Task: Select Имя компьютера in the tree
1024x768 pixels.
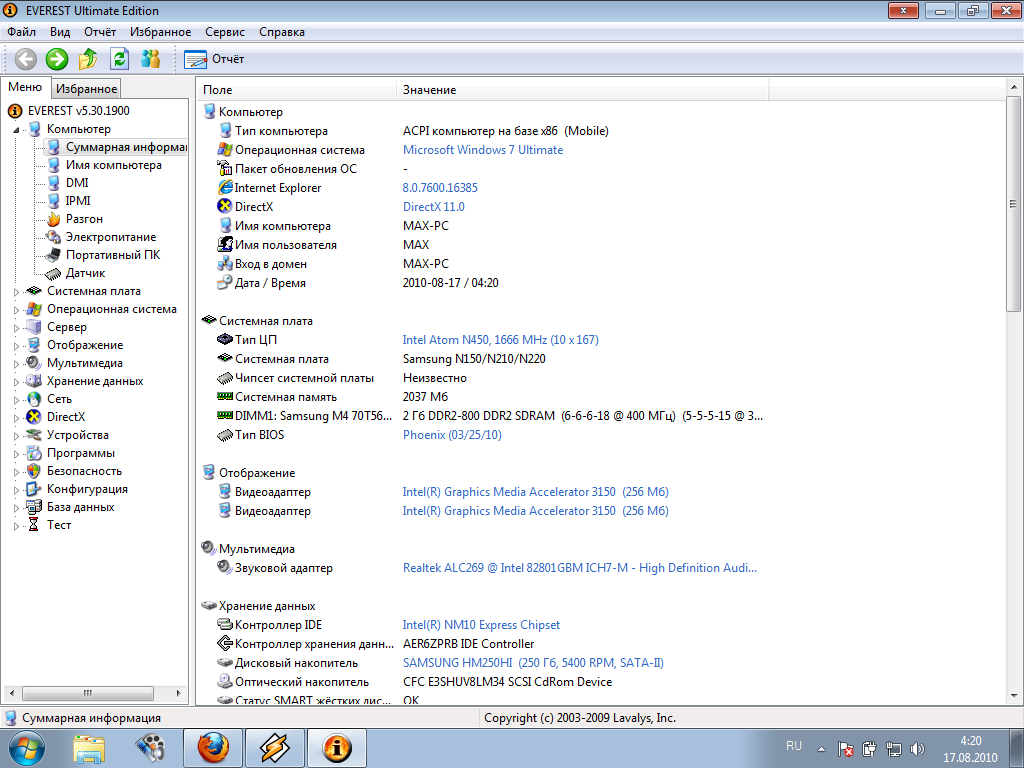Action: 114,165
